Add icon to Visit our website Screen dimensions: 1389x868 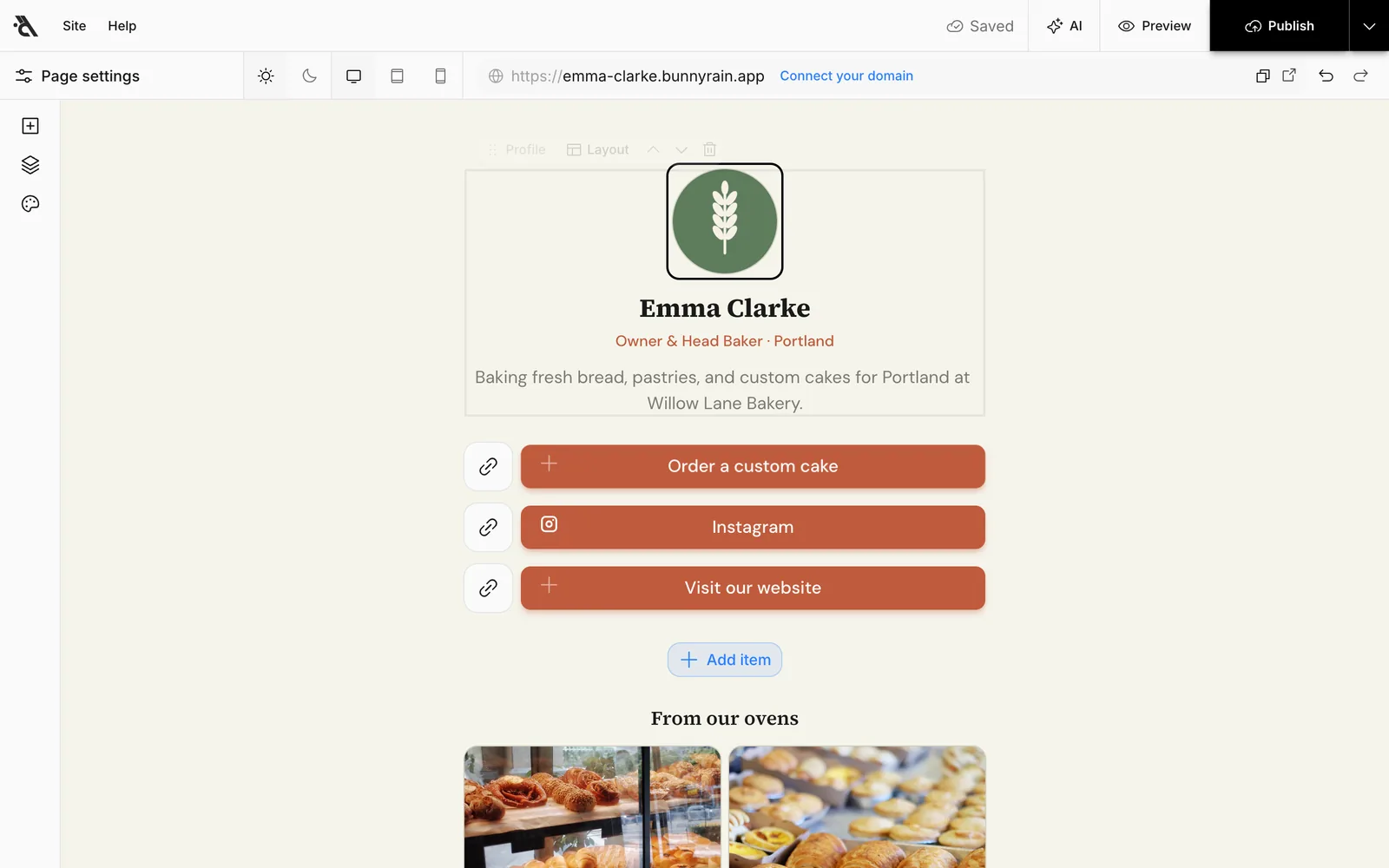click(x=549, y=585)
